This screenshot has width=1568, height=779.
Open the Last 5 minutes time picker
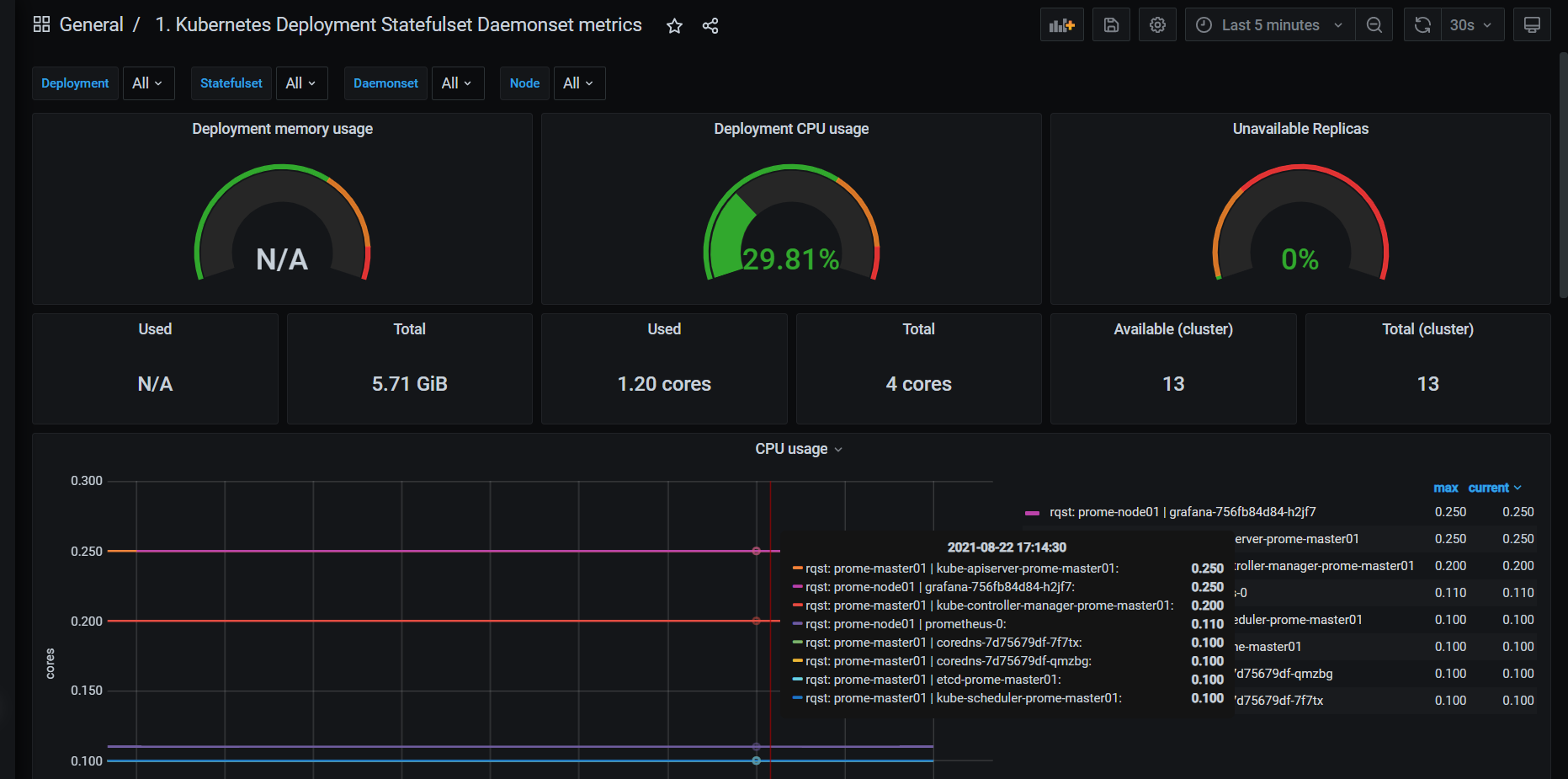1270,25
